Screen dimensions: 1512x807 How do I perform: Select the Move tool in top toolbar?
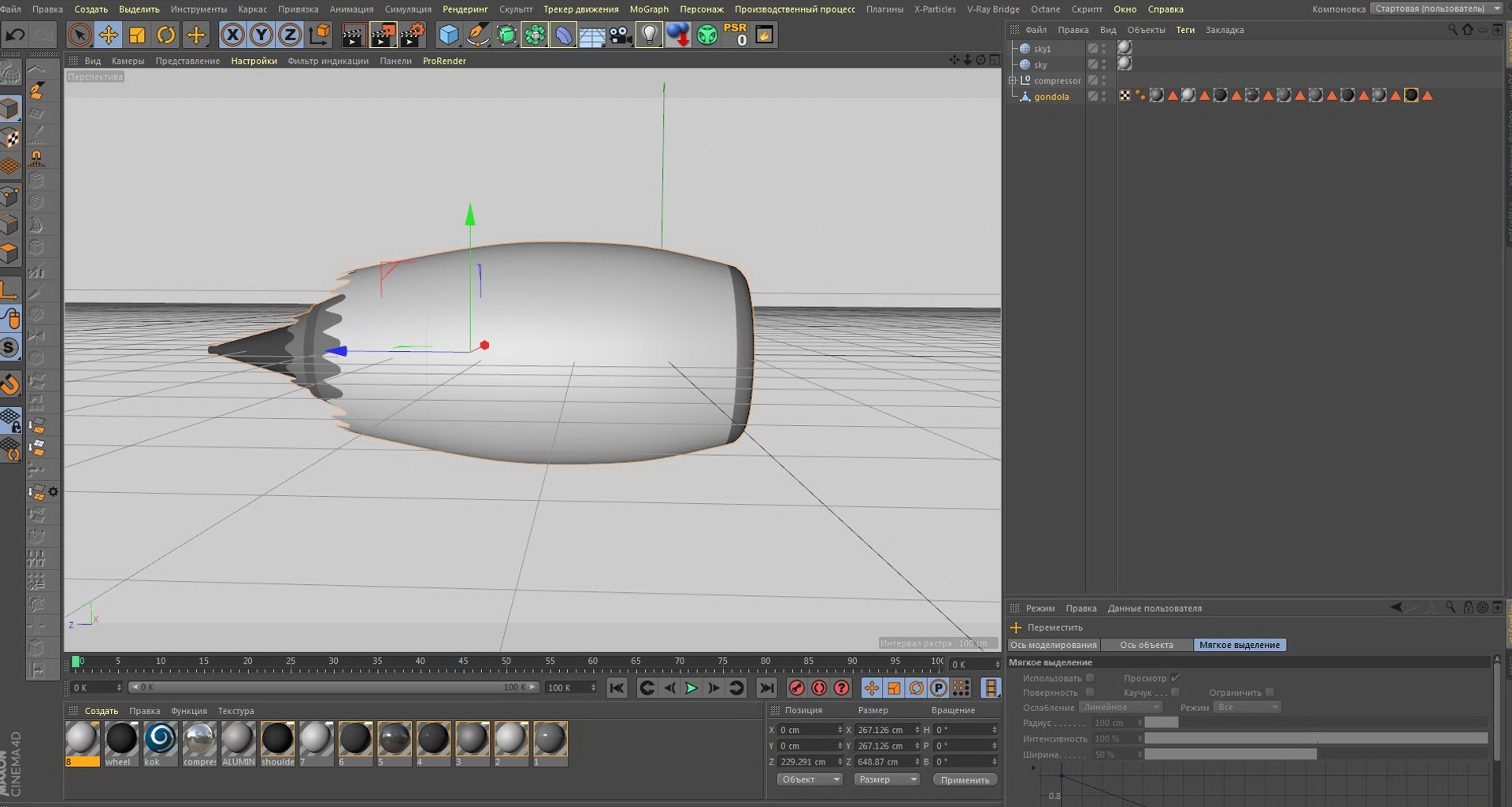click(108, 35)
